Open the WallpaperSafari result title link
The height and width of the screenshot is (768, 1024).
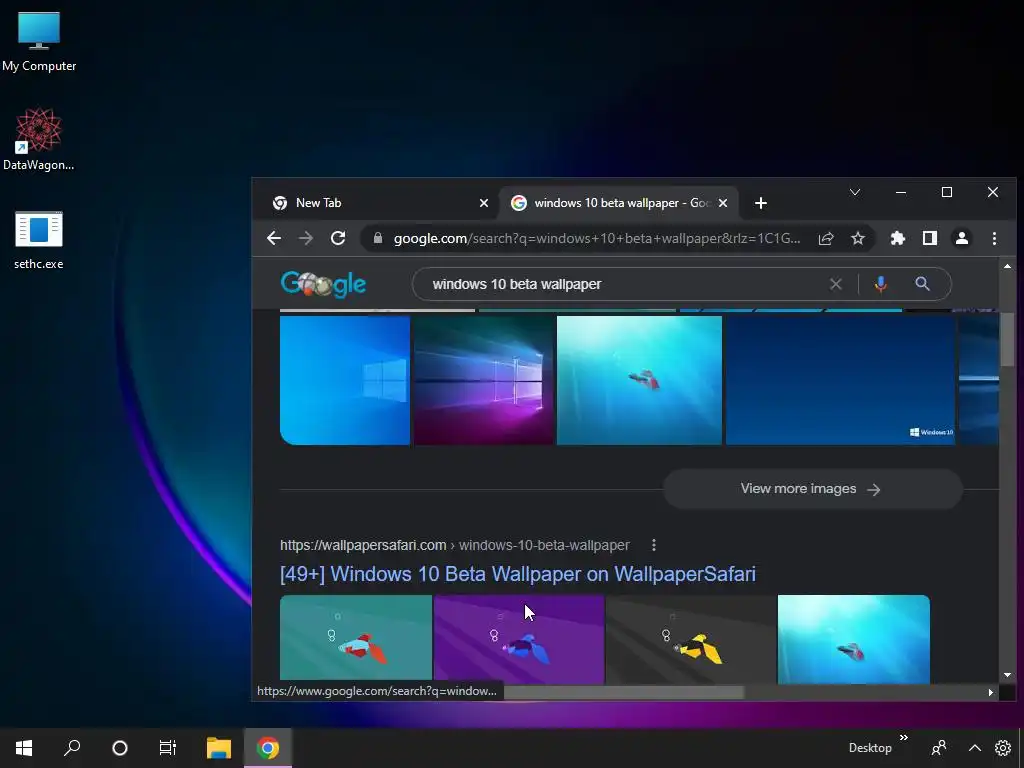coord(518,574)
